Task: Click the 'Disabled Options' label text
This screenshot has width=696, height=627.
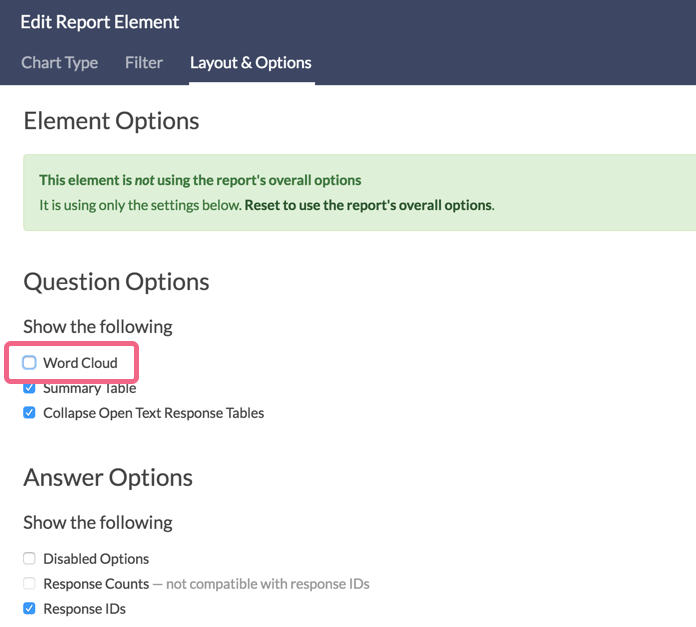Action: pyautogui.click(x=96, y=559)
